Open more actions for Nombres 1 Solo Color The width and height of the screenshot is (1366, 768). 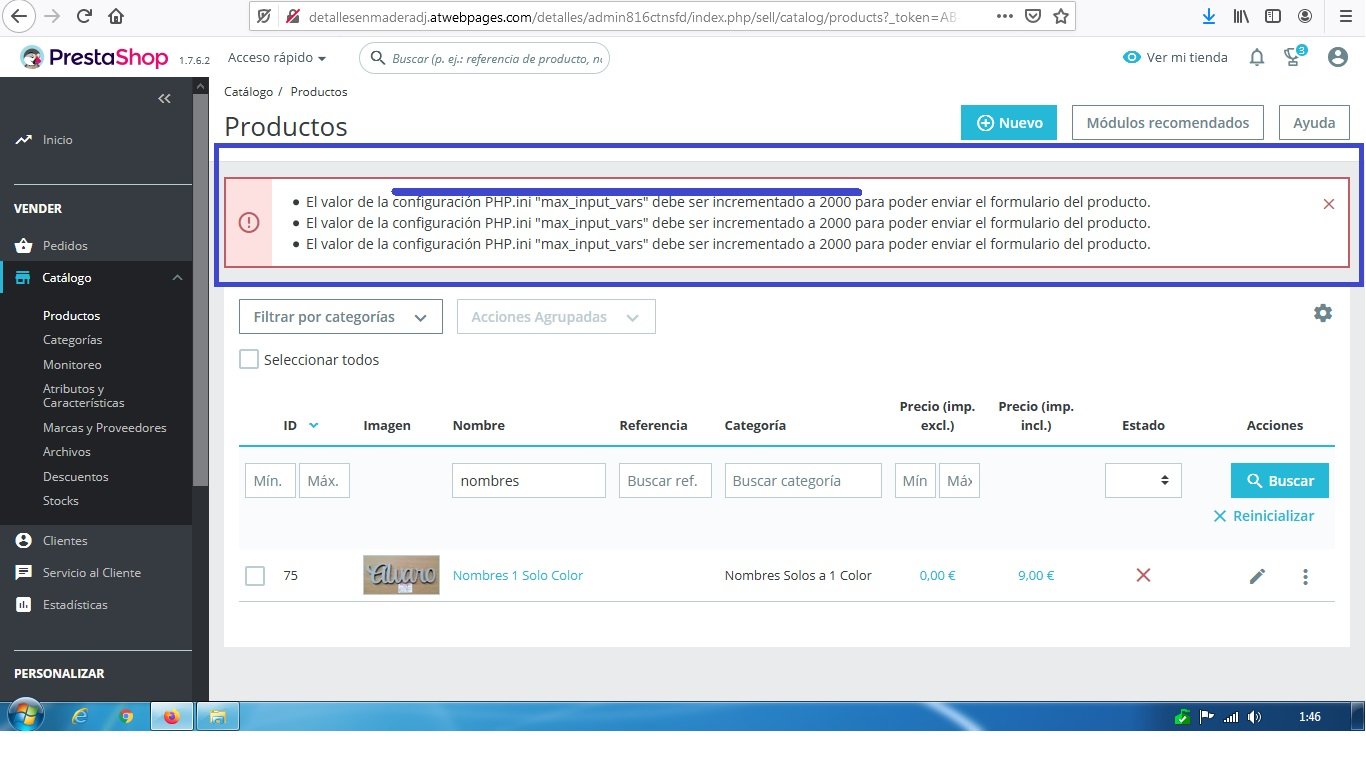(x=1305, y=577)
